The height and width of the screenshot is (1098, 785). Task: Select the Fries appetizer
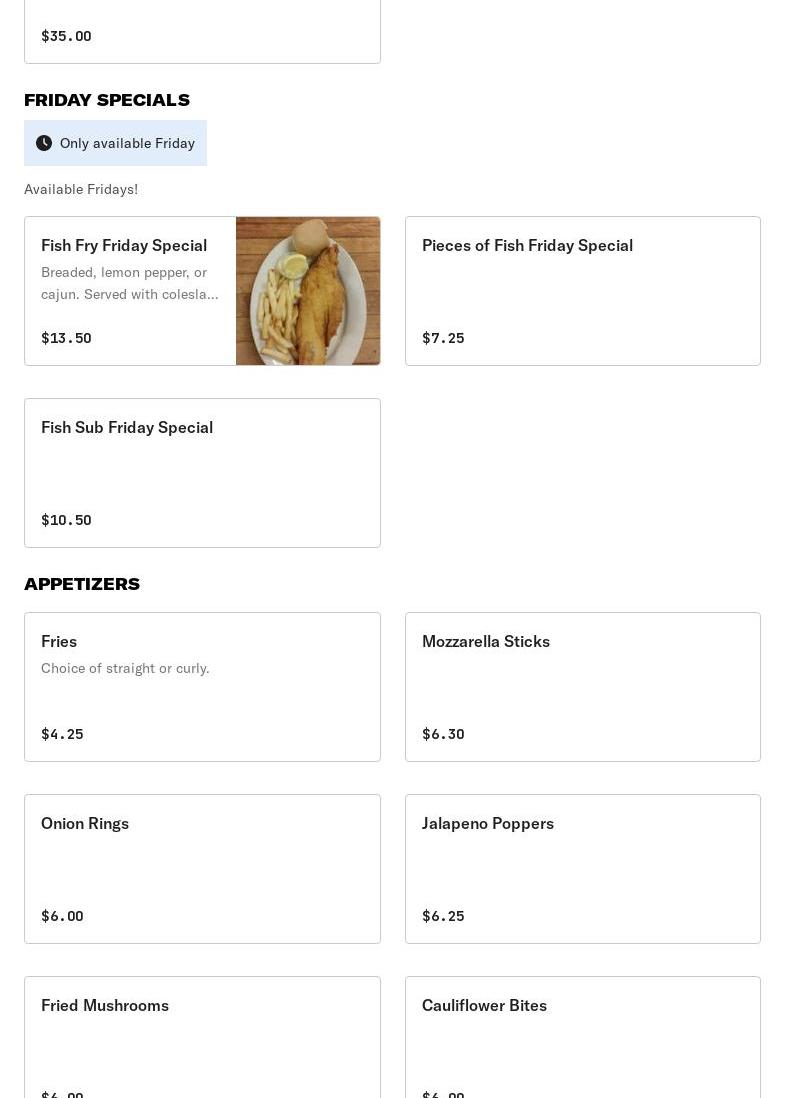(202, 687)
